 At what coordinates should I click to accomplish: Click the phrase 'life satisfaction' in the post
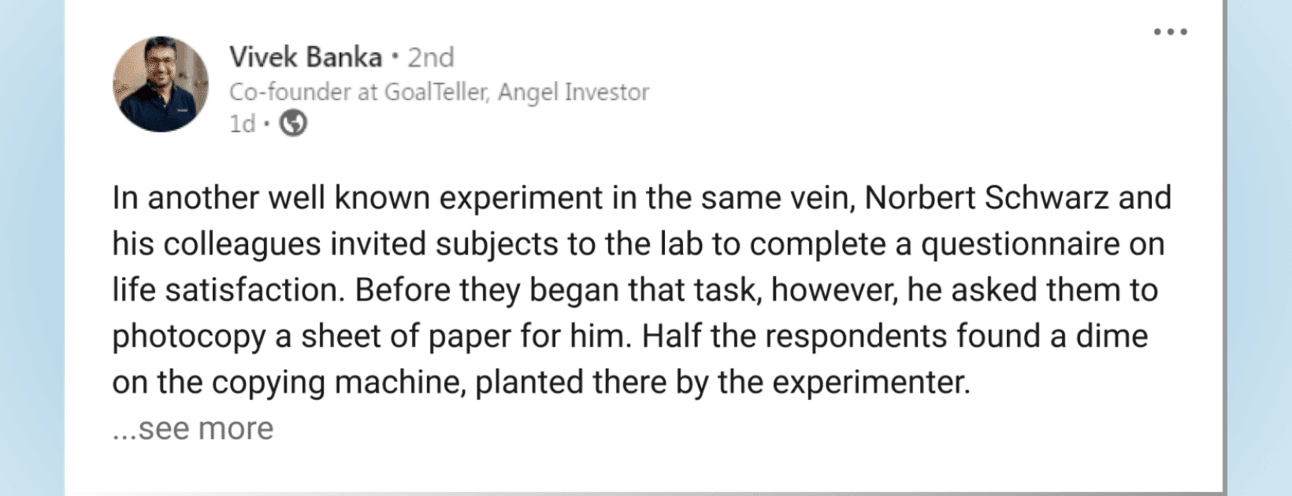click(227, 290)
